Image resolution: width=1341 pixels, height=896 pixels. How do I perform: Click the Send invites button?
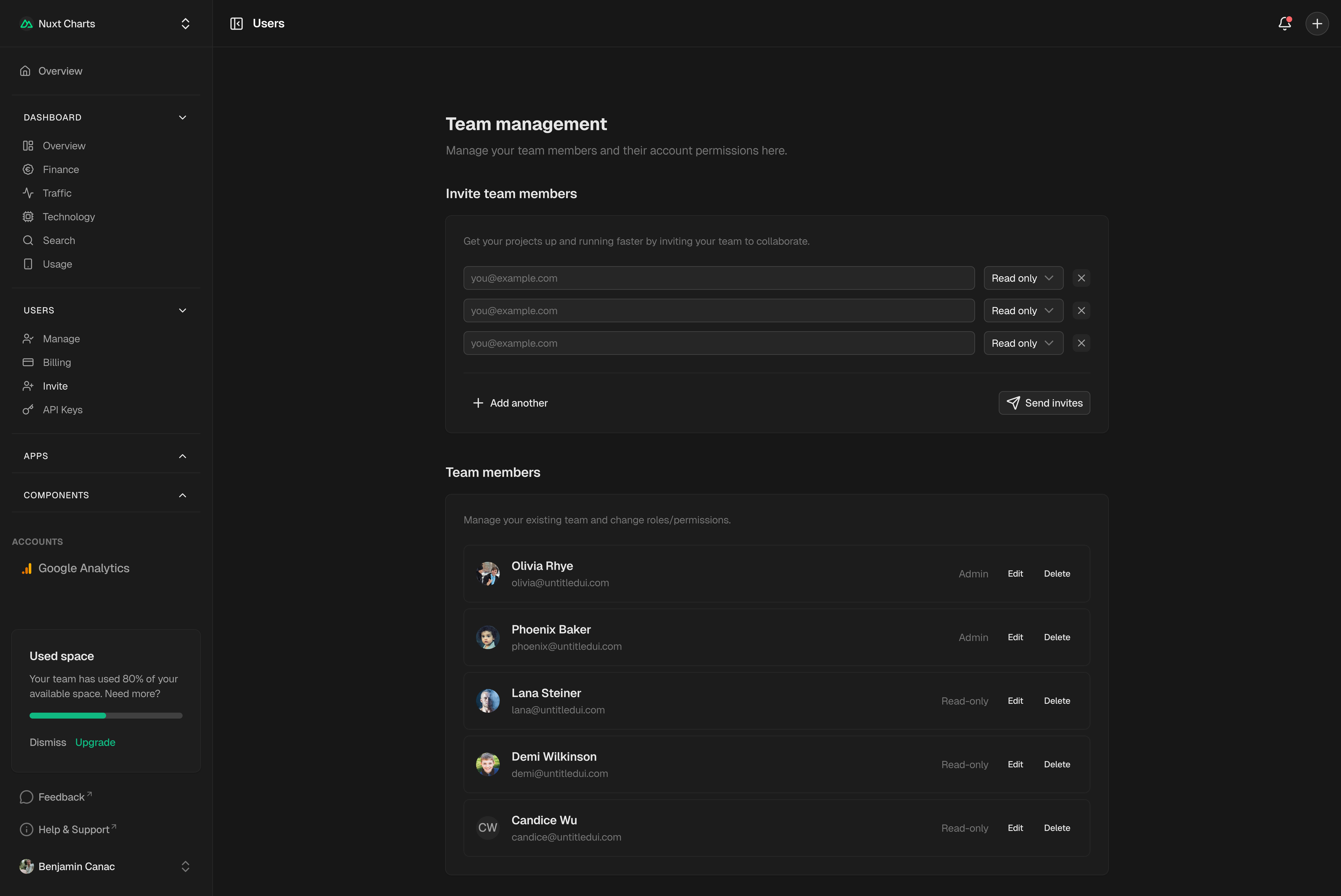click(1044, 403)
